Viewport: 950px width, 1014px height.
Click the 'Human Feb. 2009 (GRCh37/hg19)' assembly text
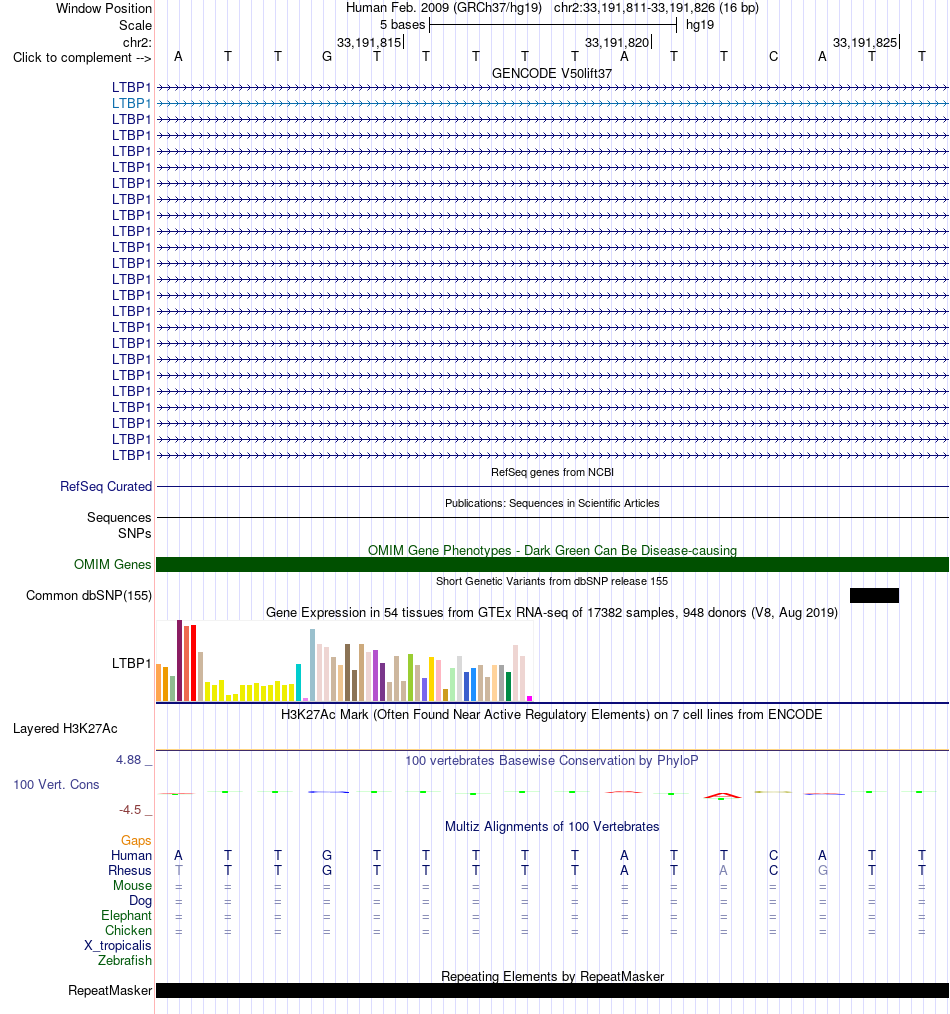click(444, 8)
